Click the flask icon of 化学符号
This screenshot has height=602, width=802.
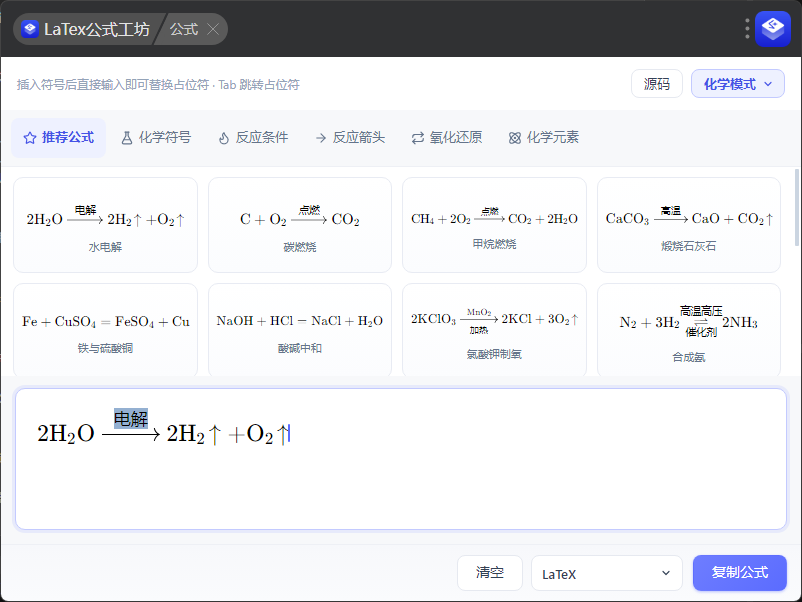point(127,138)
